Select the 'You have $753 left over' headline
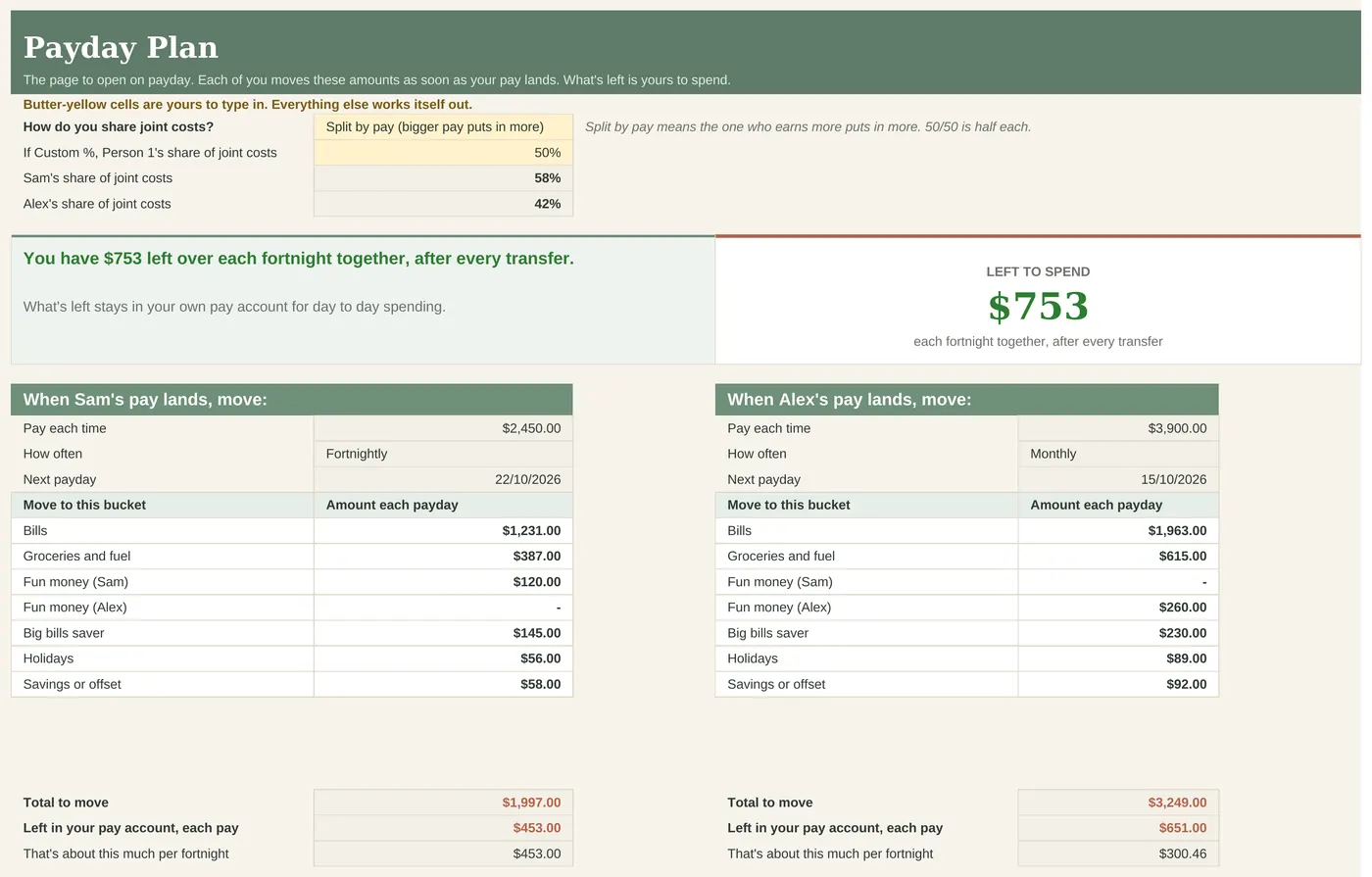 pos(299,259)
